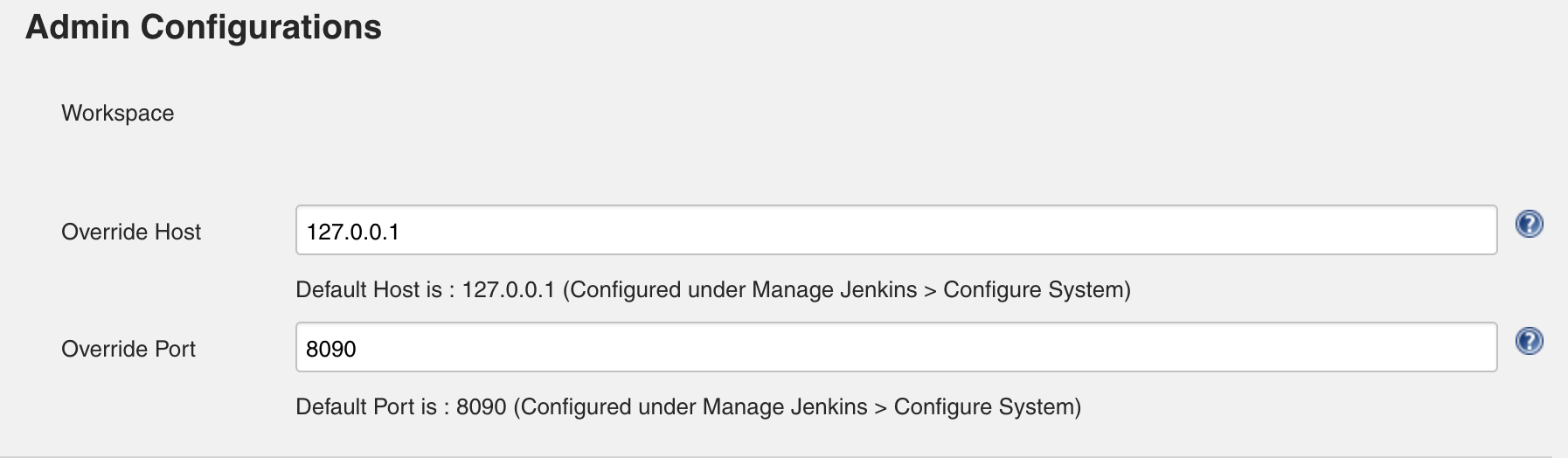This screenshot has width=1568, height=458.
Task: Click 8090 in the Default Port hint
Action: click(482, 407)
